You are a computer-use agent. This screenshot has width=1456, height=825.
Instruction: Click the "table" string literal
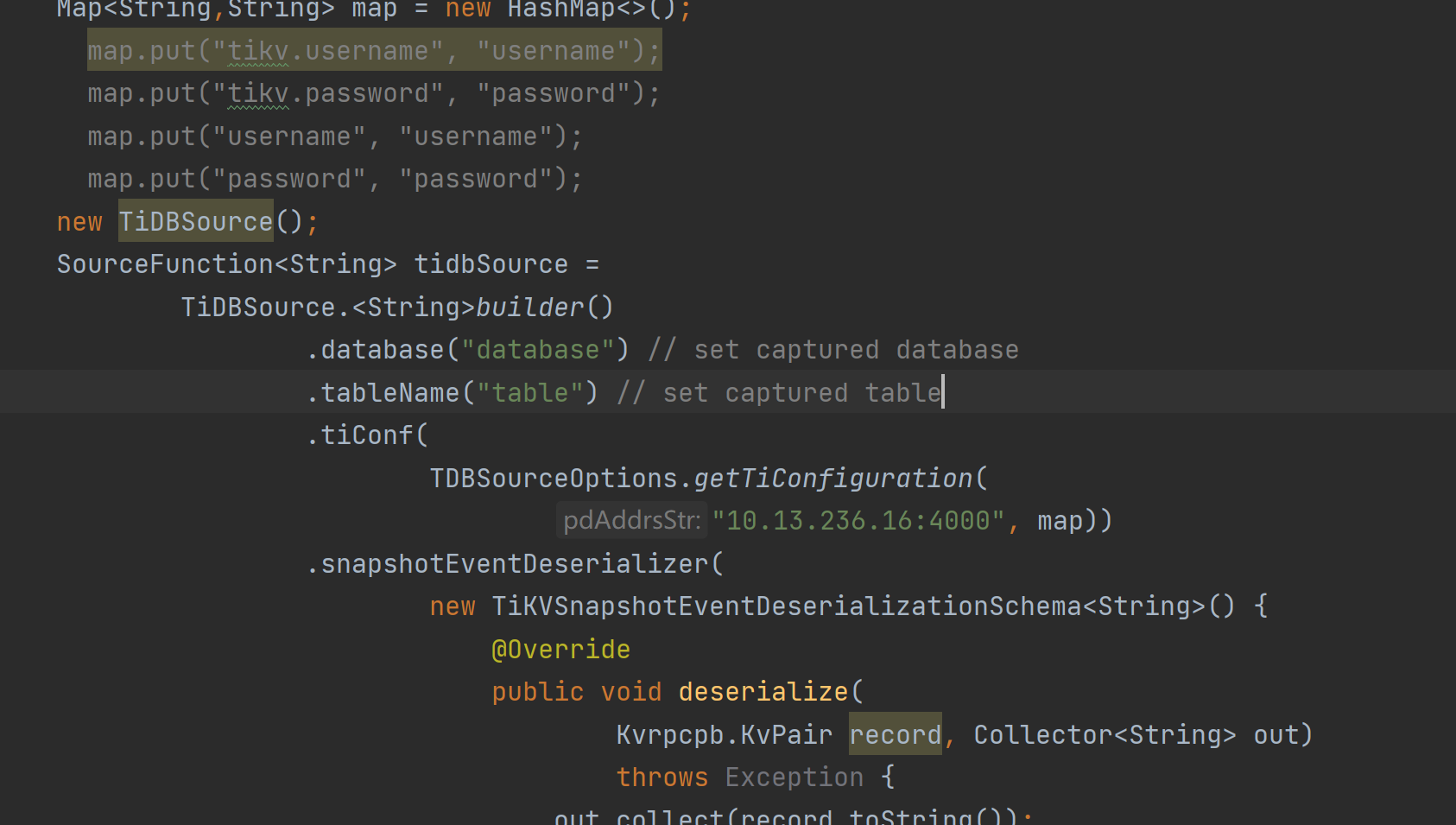(530, 392)
